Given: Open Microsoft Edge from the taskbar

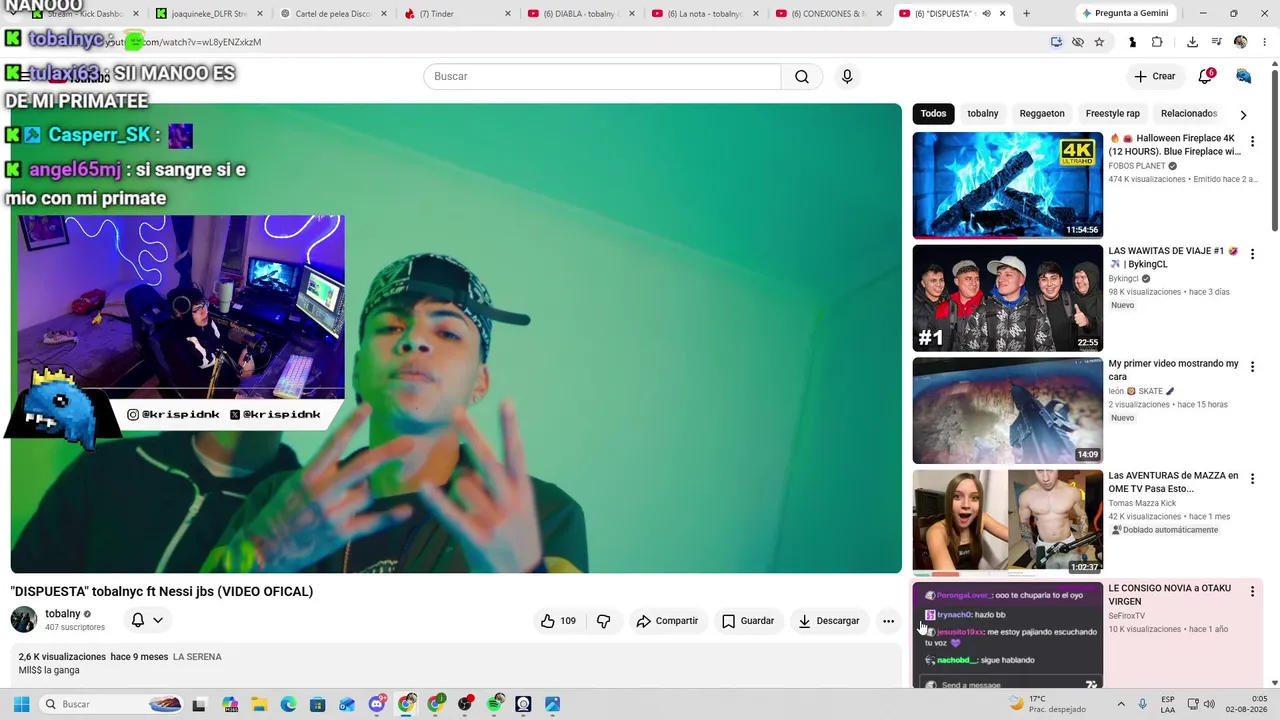Looking at the screenshot, I should pos(289,704).
